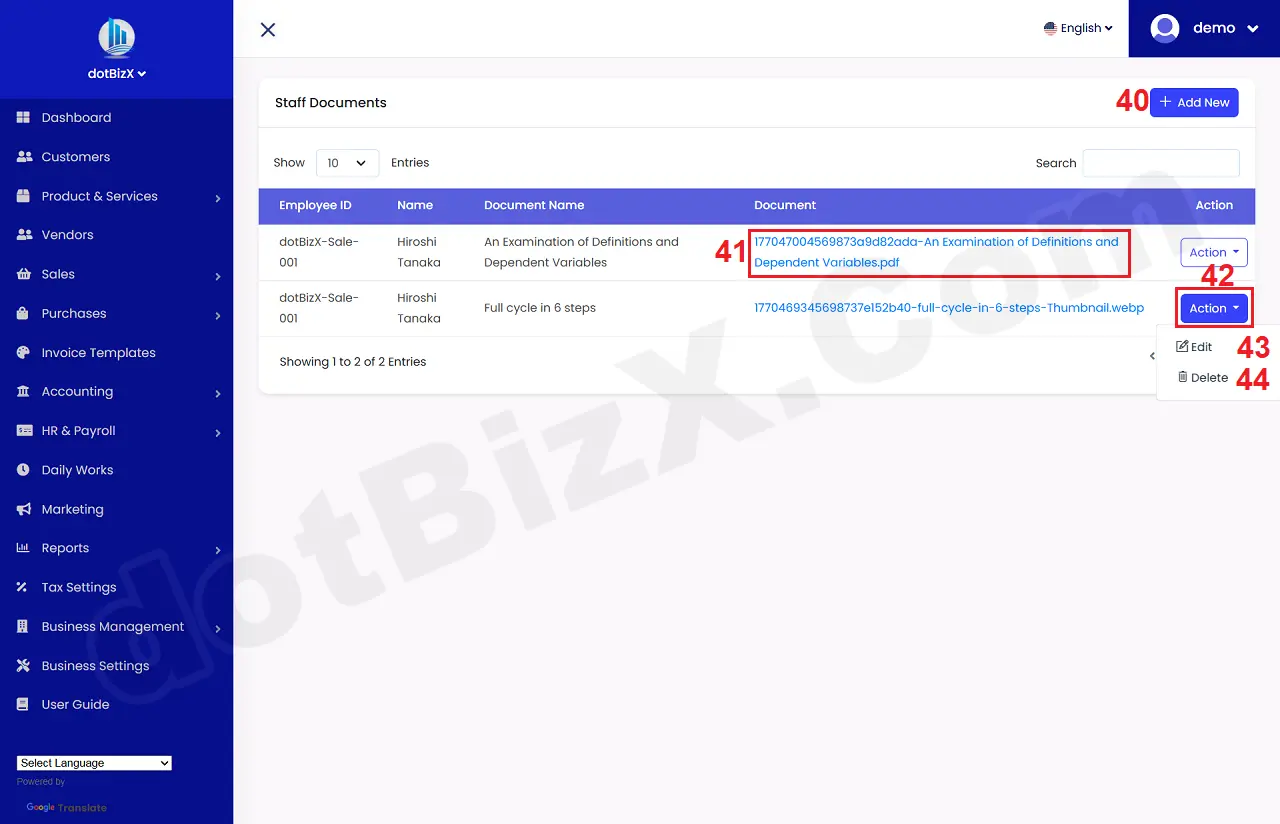Click inside the Search field
Image resolution: width=1280 pixels, height=824 pixels.
[x=1160, y=162]
